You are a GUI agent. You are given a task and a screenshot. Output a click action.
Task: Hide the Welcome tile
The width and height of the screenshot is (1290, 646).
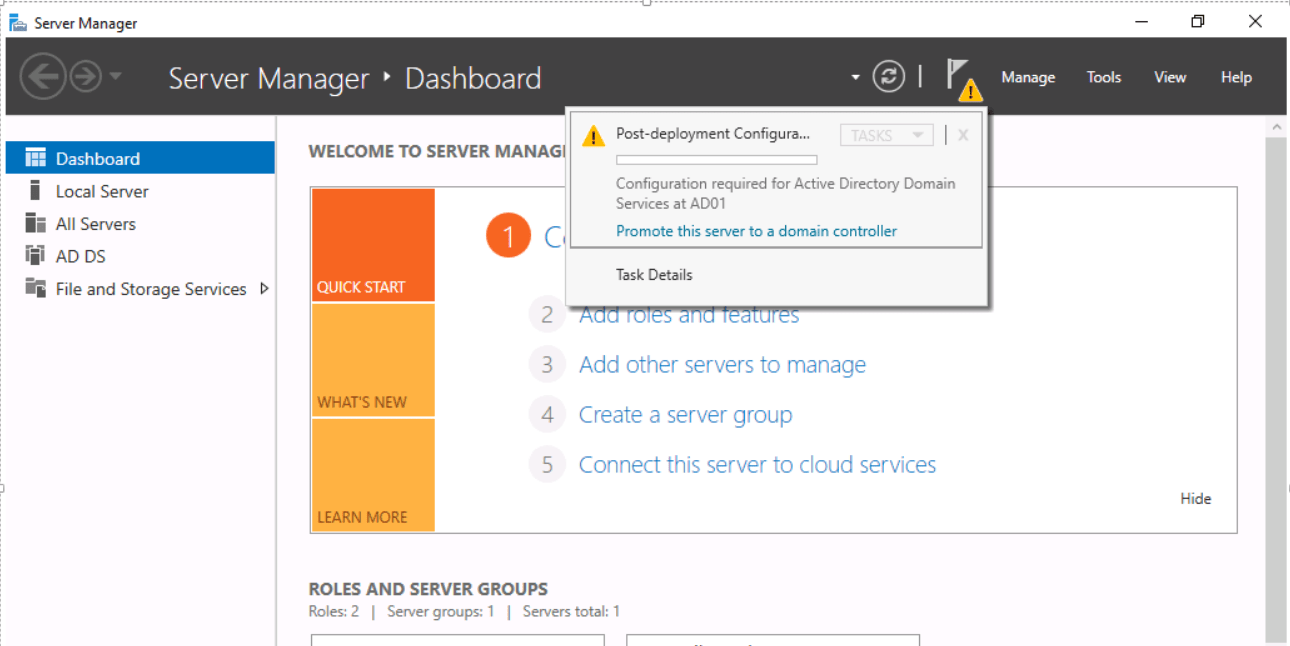[1195, 498]
